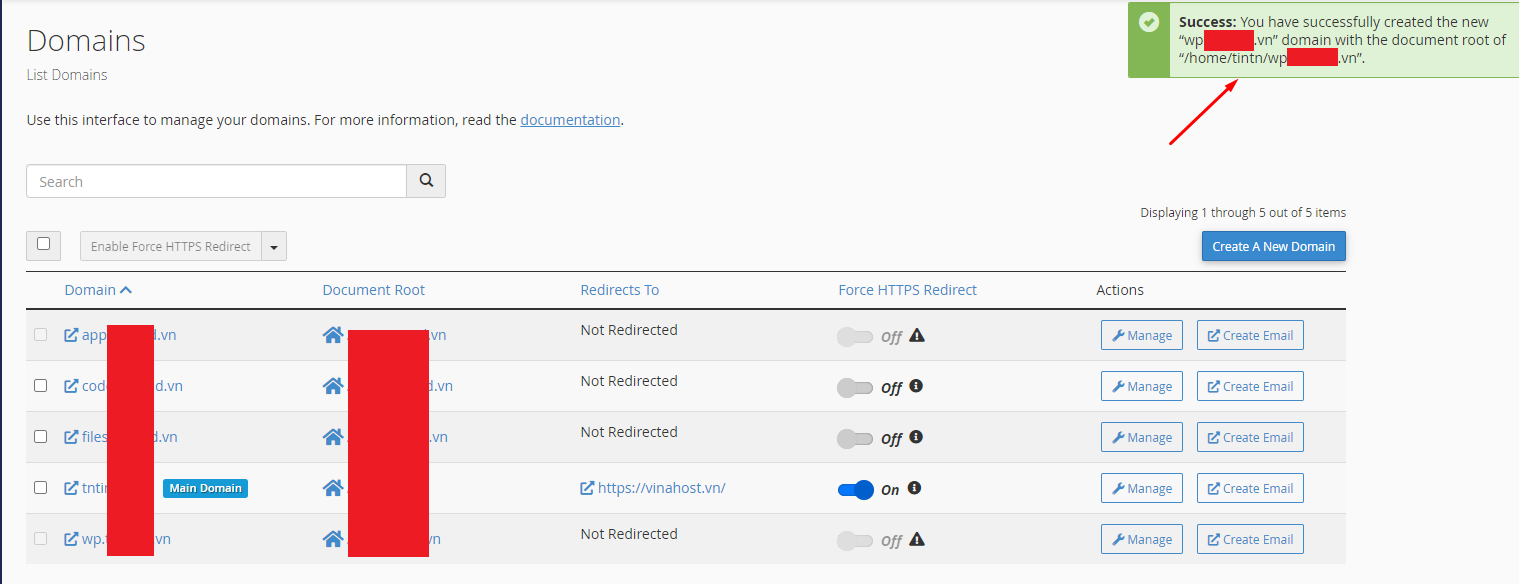The width and height of the screenshot is (1519, 584).
Task: Tick the checkbox in the second domain row
Action: tap(41, 386)
